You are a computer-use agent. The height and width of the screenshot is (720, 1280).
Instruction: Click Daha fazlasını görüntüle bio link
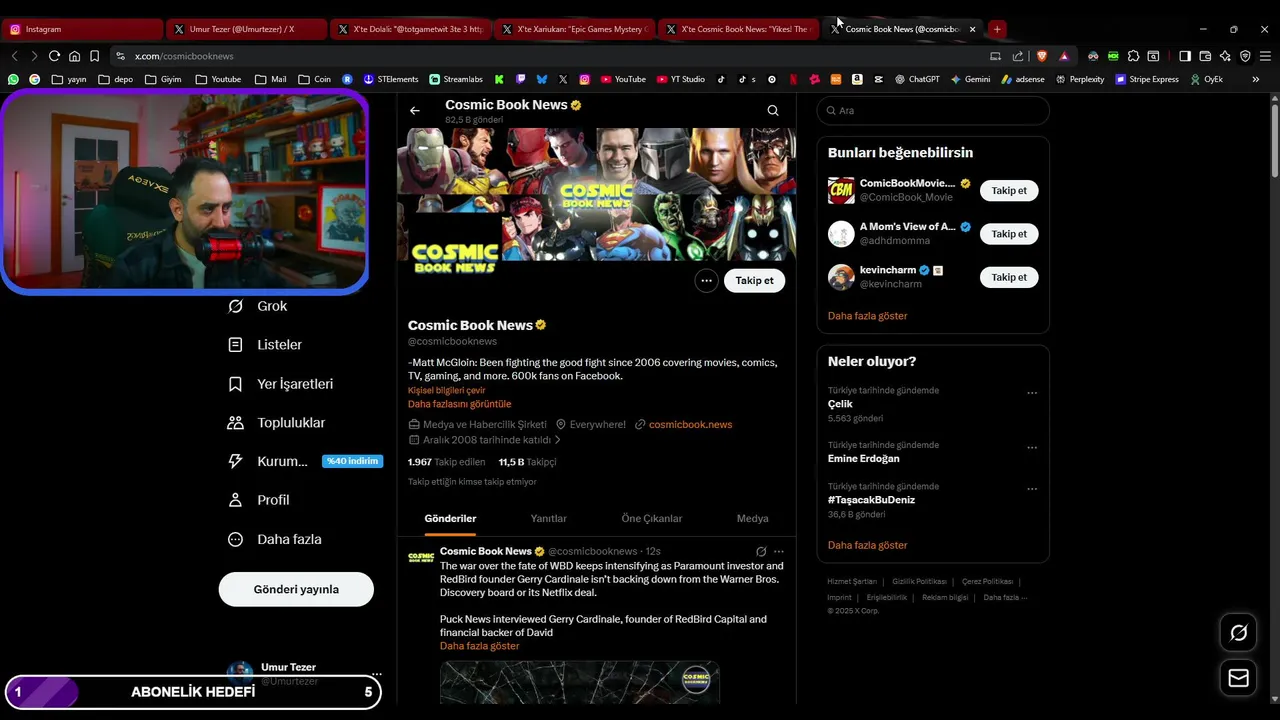459,404
